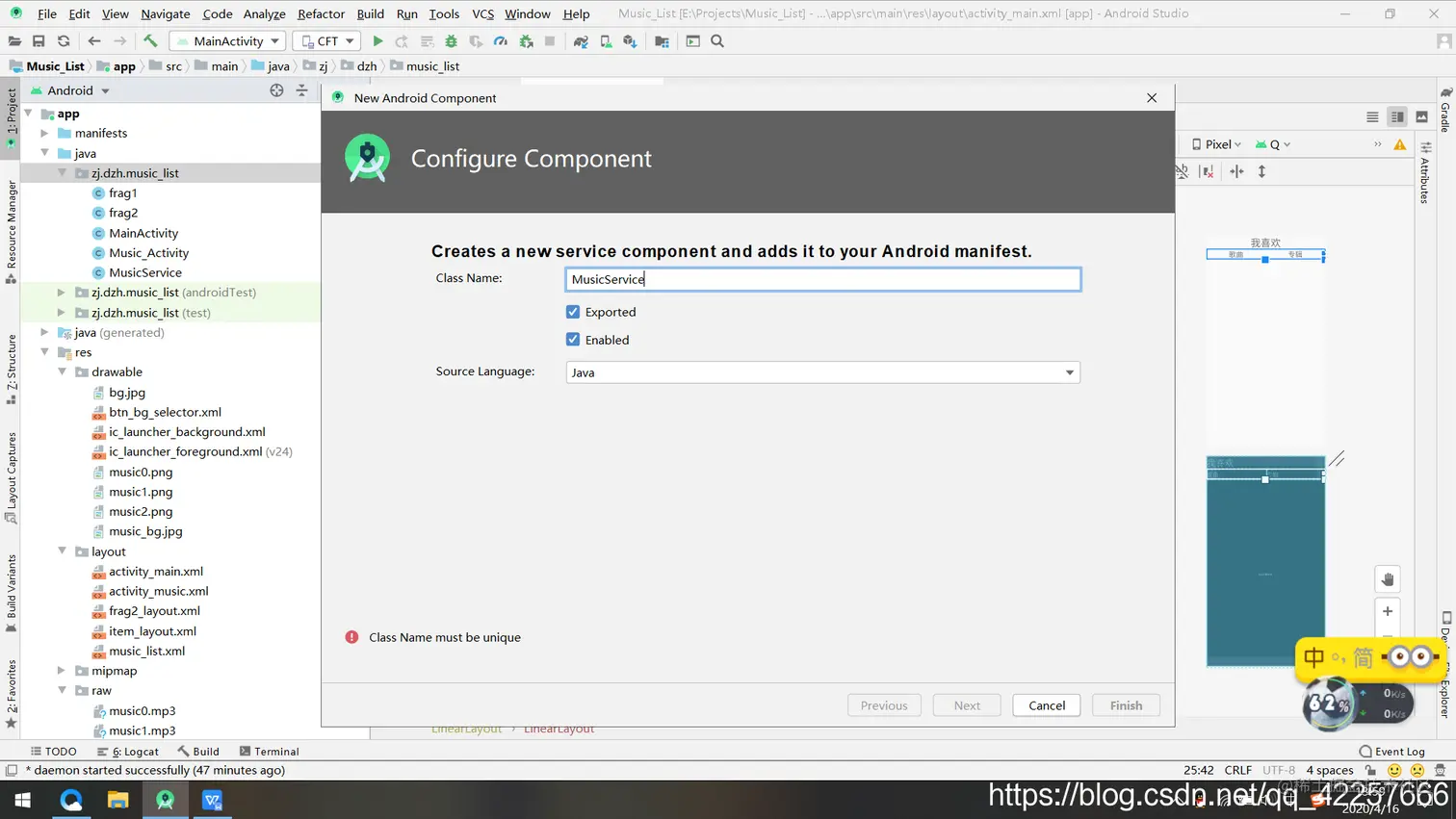Open Android Studio from the Windows taskbar

pos(166,800)
